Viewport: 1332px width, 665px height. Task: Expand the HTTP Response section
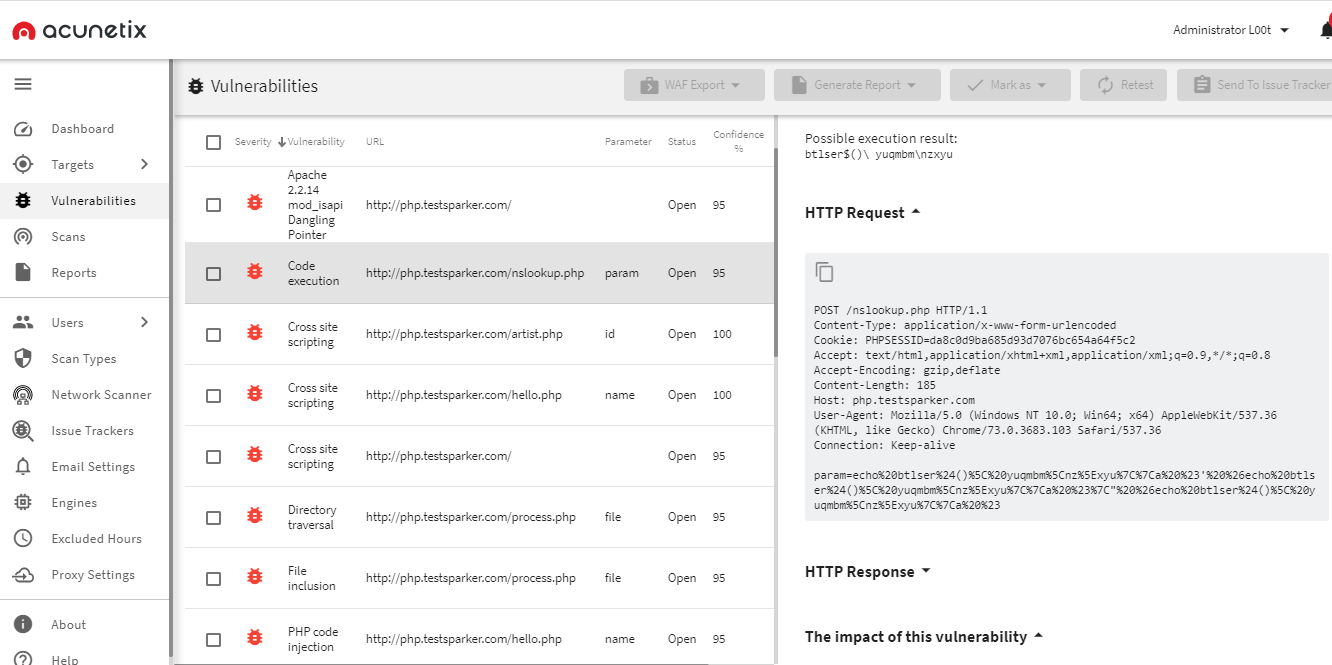[x=867, y=572]
